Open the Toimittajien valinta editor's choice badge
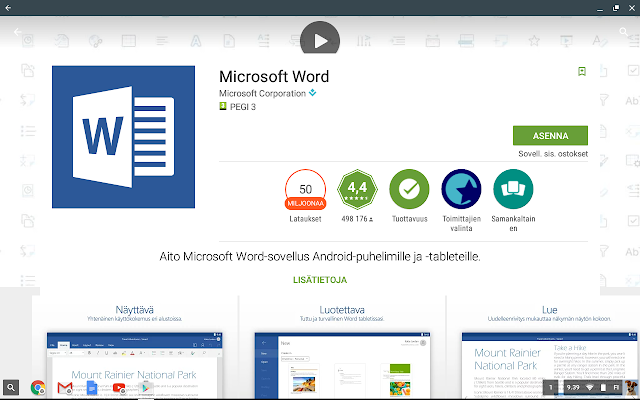The image size is (640, 400). pos(461,189)
